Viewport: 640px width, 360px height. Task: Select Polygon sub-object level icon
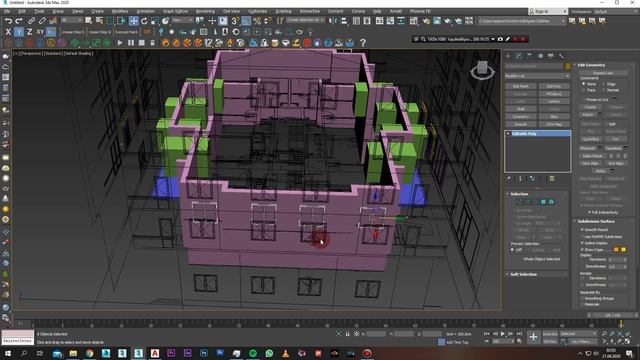(543, 202)
